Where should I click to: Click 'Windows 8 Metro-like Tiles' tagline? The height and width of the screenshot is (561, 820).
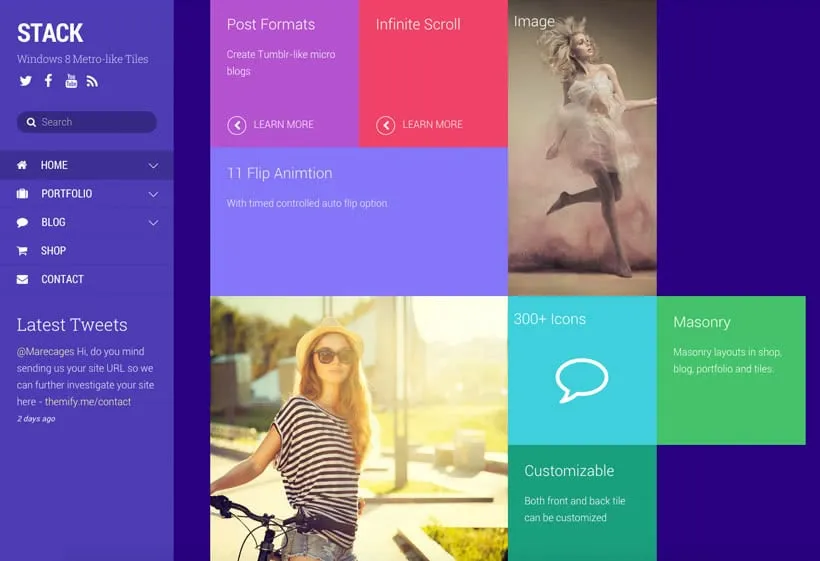pyautogui.click(x=83, y=59)
